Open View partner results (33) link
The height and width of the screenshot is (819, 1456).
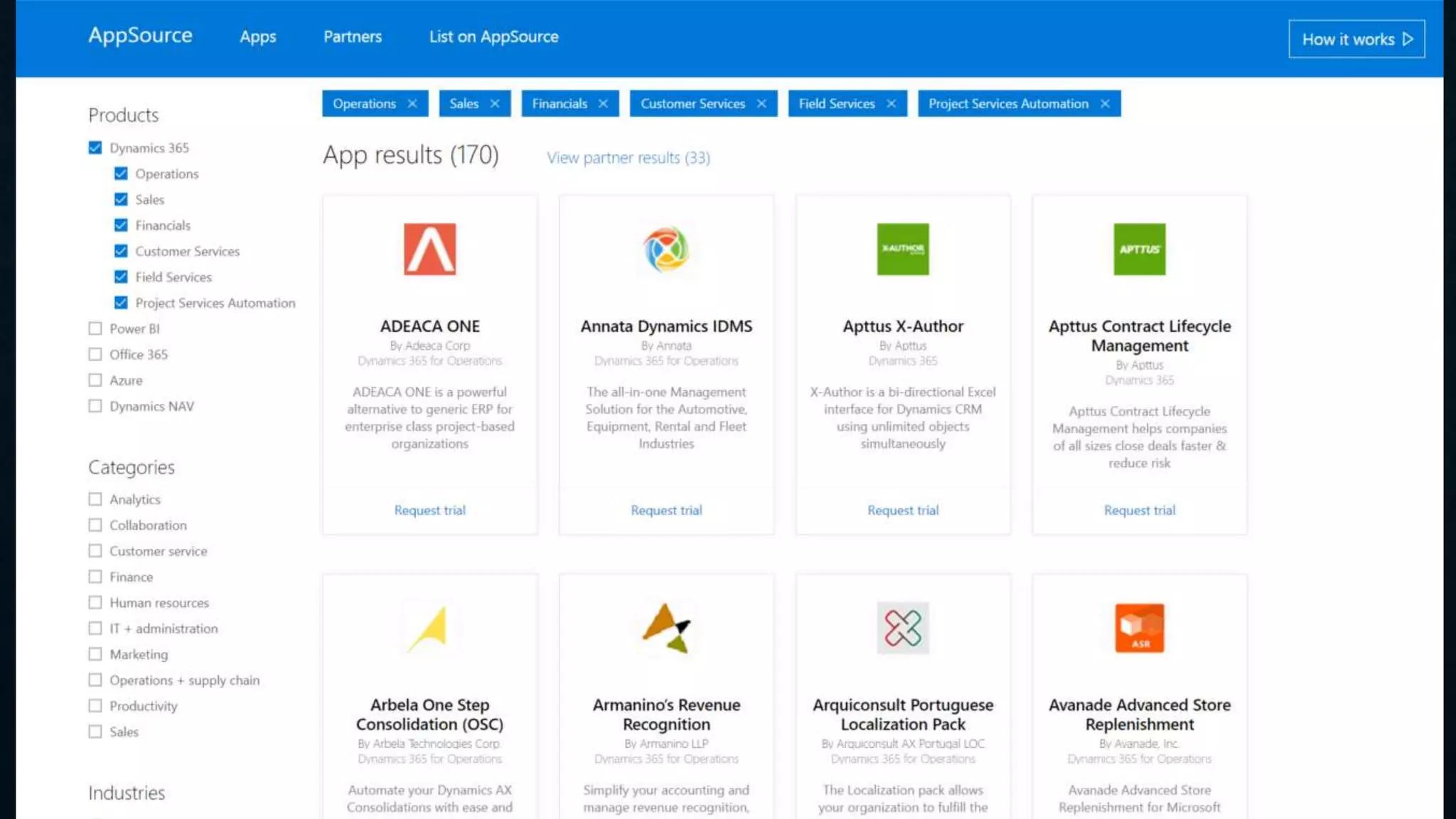tap(628, 158)
